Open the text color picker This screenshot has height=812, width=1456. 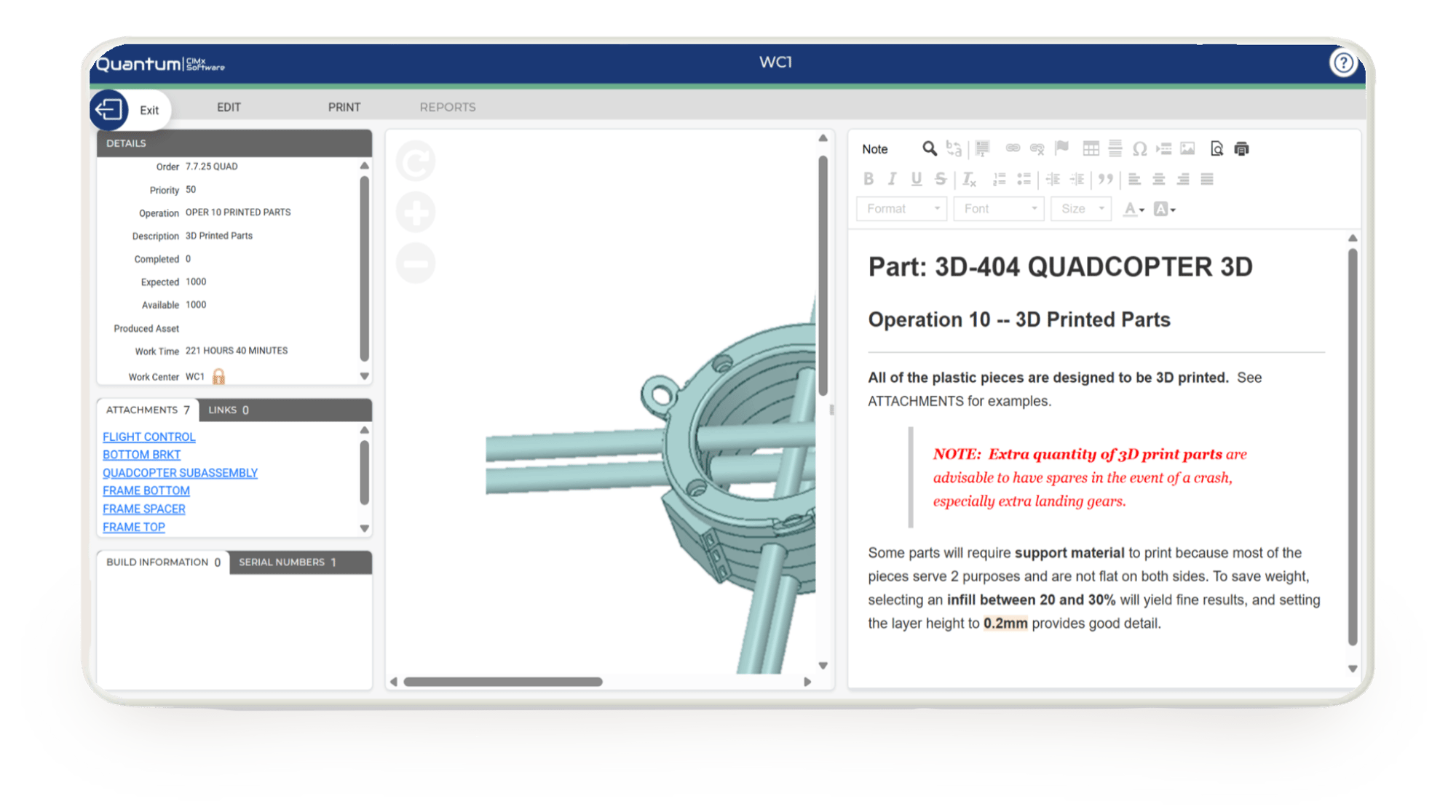tap(1133, 210)
